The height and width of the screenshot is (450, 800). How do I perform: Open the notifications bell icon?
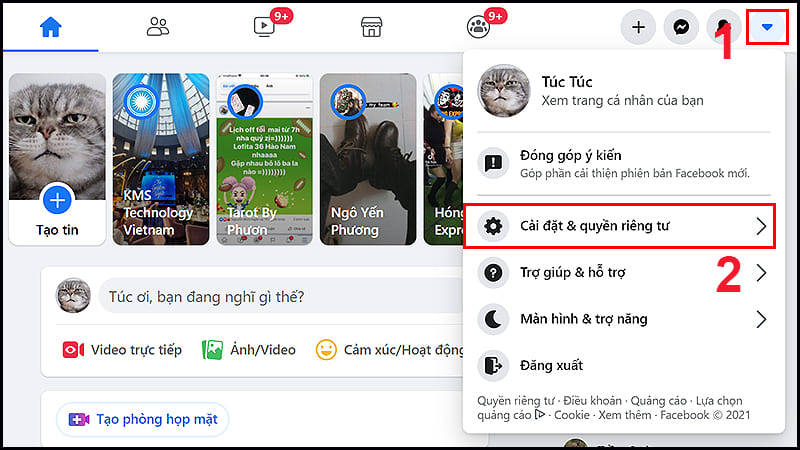point(724,27)
